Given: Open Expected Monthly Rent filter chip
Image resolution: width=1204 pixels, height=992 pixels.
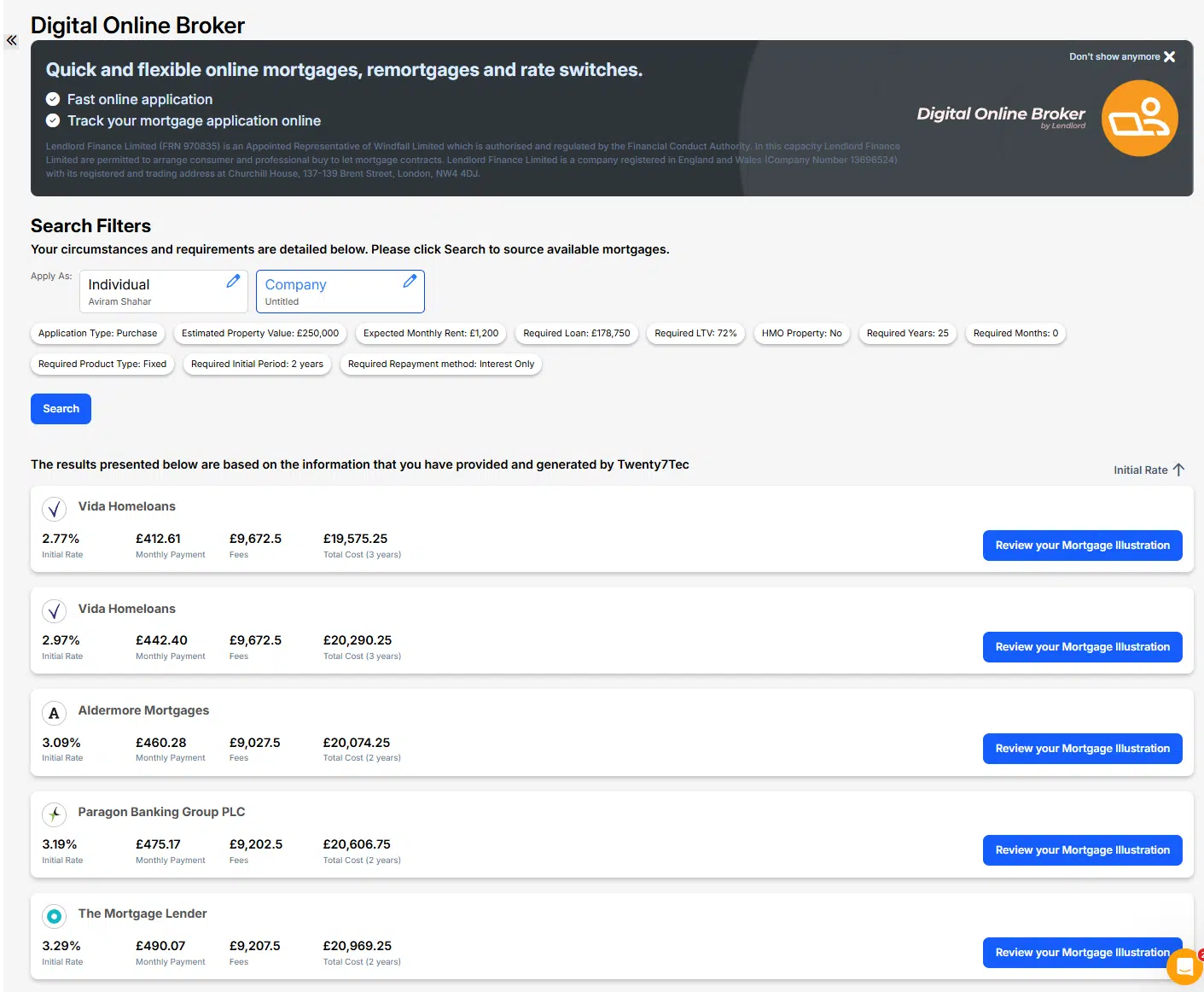Looking at the screenshot, I should click(431, 334).
